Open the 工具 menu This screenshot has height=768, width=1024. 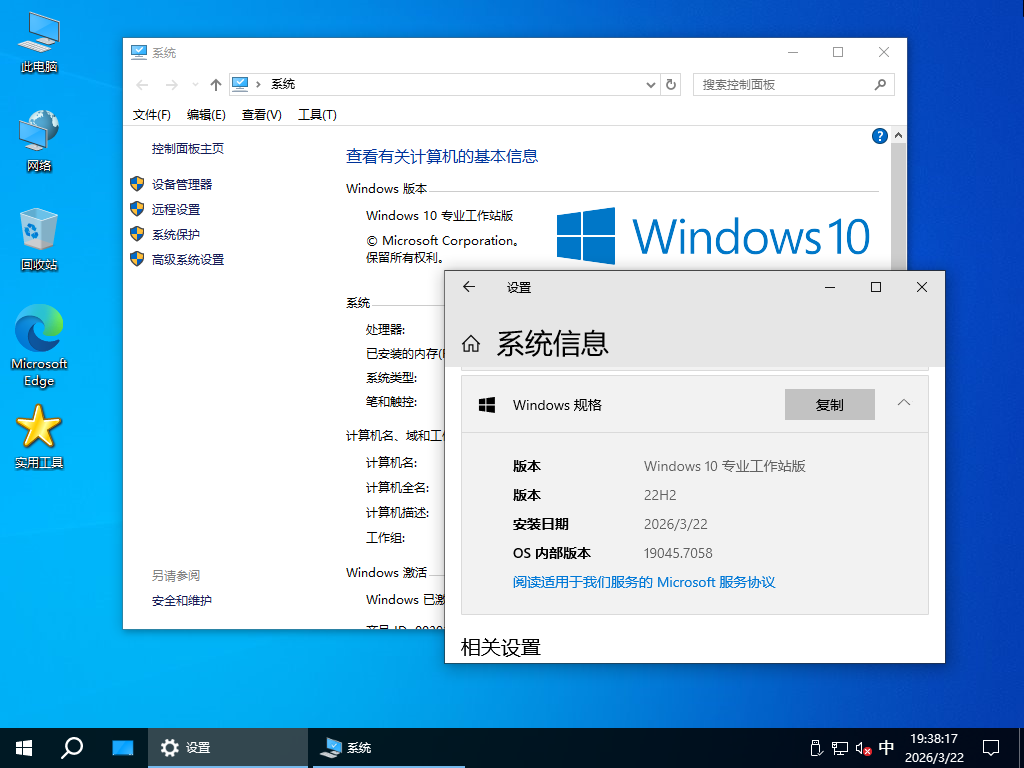tap(317, 114)
